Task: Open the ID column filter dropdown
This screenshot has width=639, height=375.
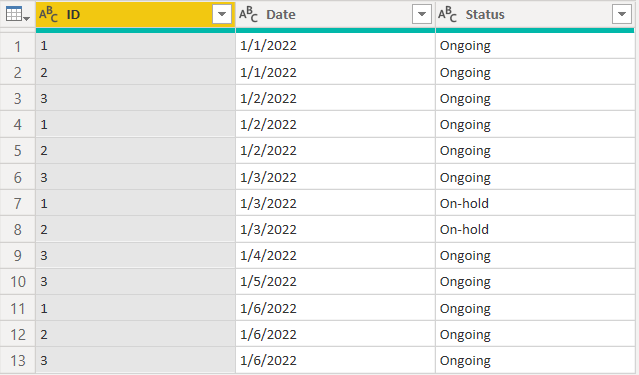Action: 222,14
